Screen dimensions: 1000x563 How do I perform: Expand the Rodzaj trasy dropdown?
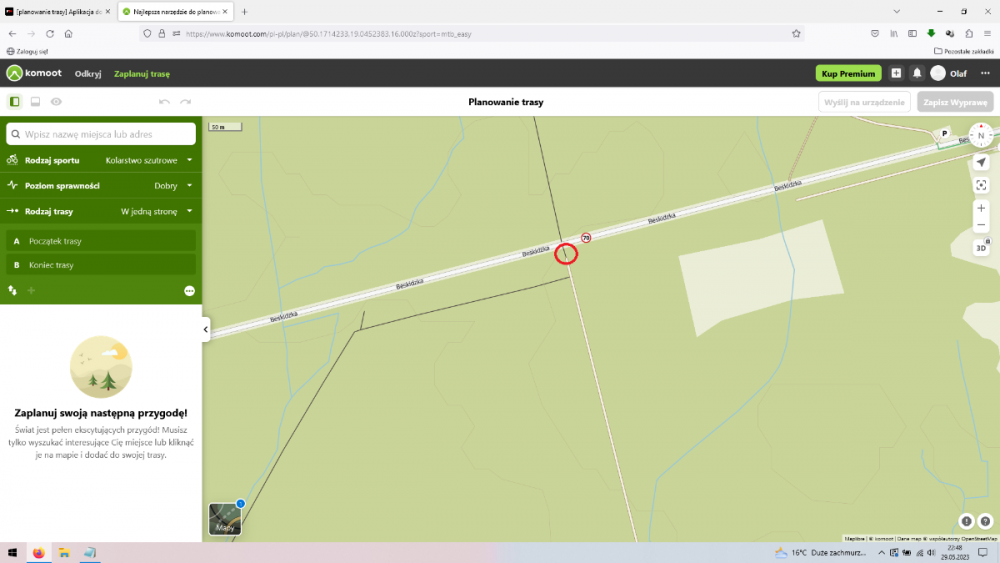point(189,212)
